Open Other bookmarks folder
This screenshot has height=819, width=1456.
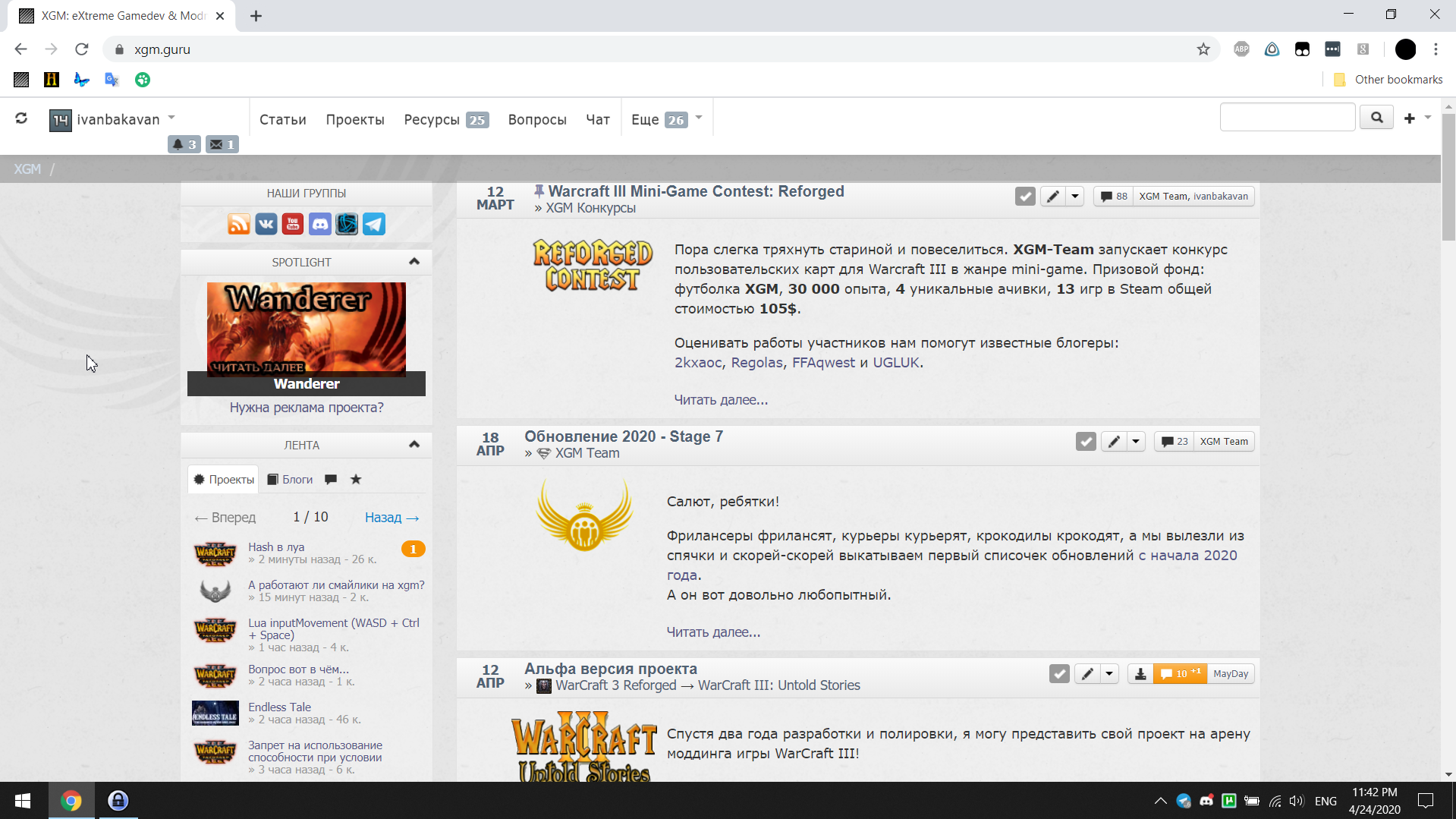click(1388, 80)
